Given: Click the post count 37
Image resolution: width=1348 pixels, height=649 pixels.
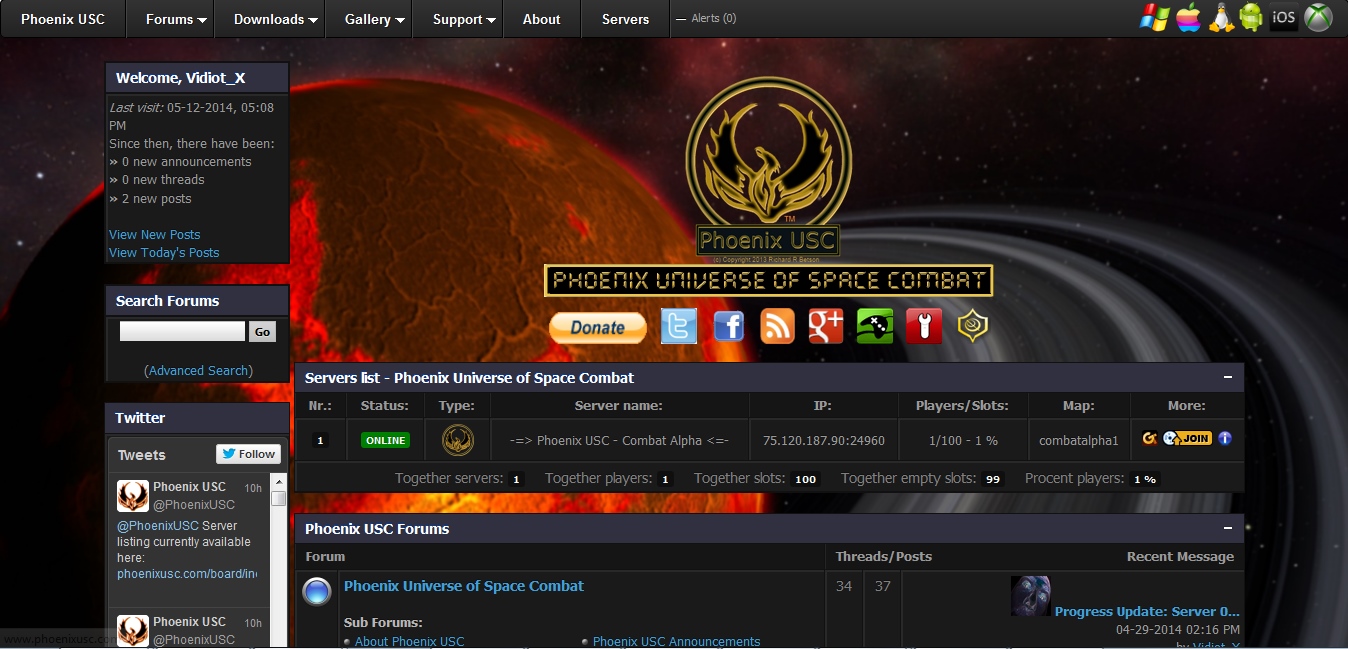Looking at the screenshot, I should [x=882, y=586].
